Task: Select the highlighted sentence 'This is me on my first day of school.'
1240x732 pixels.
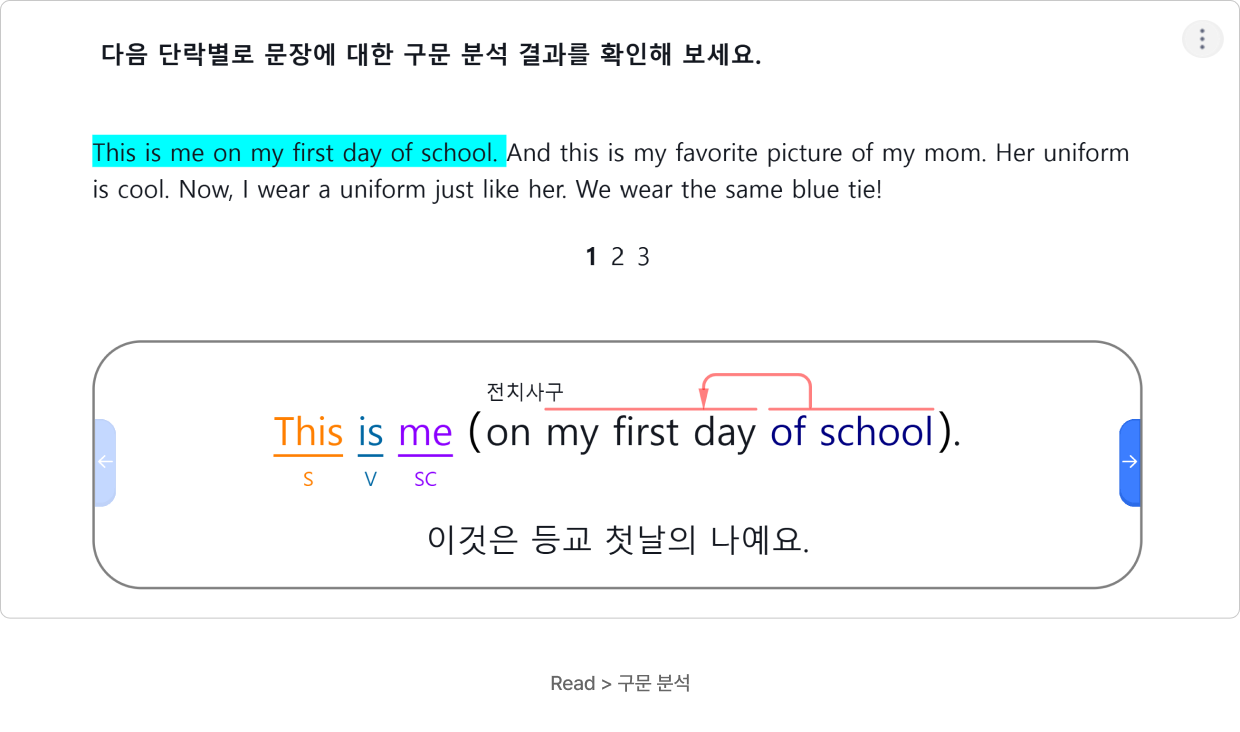Action: (299, 153)
